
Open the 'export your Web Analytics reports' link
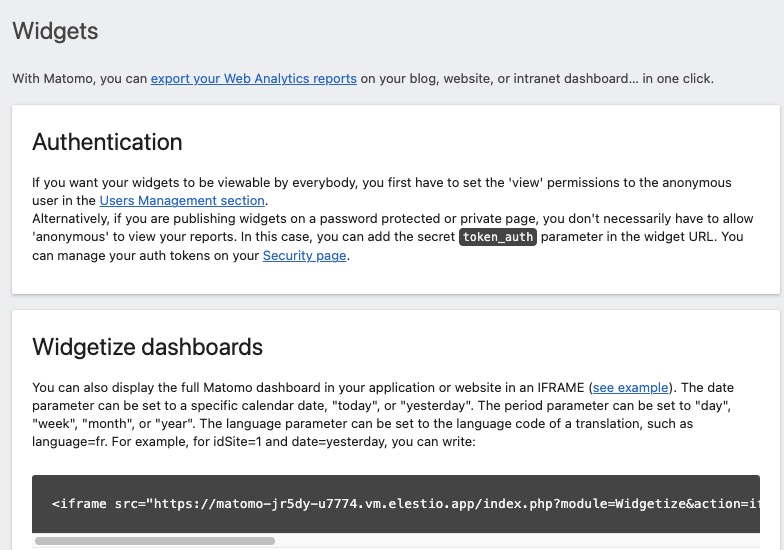[253, 79]
